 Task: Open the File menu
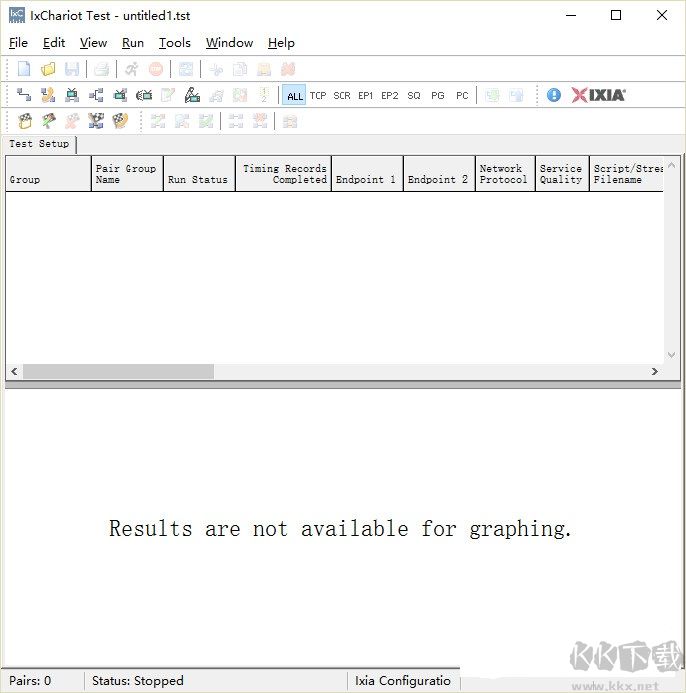coord(18,43)
